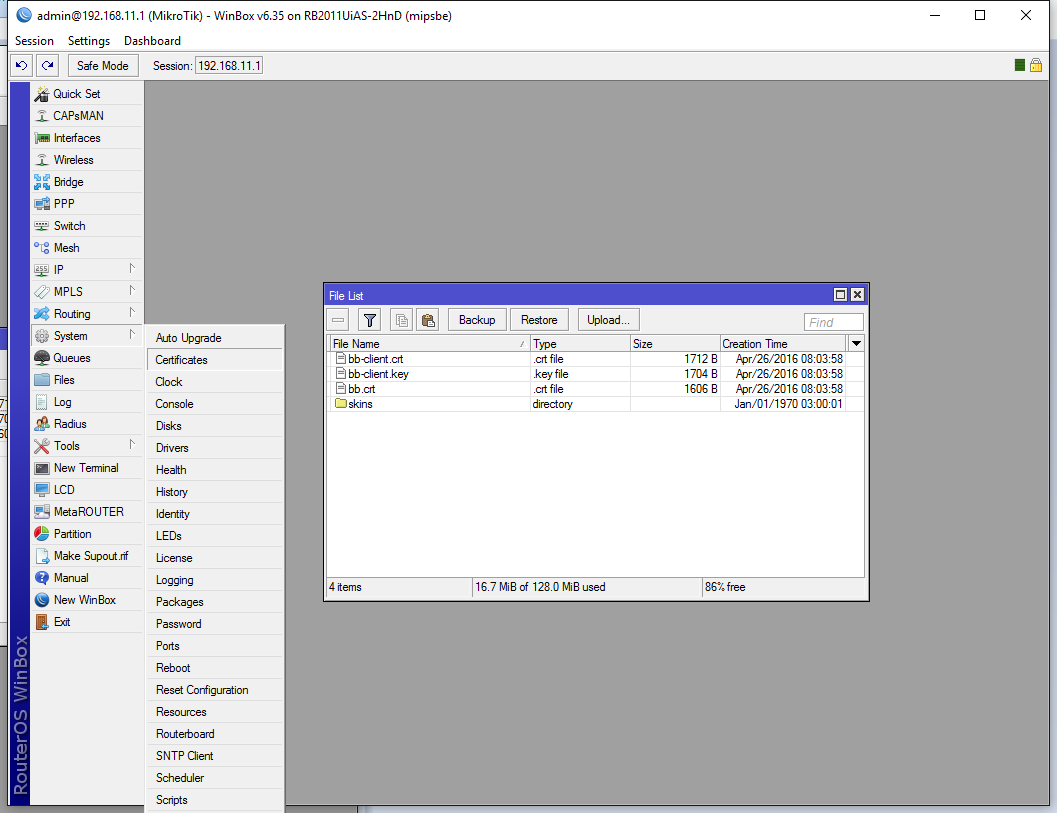
Task: Select Routerboard in System submenu
Action: coord(215,734)
